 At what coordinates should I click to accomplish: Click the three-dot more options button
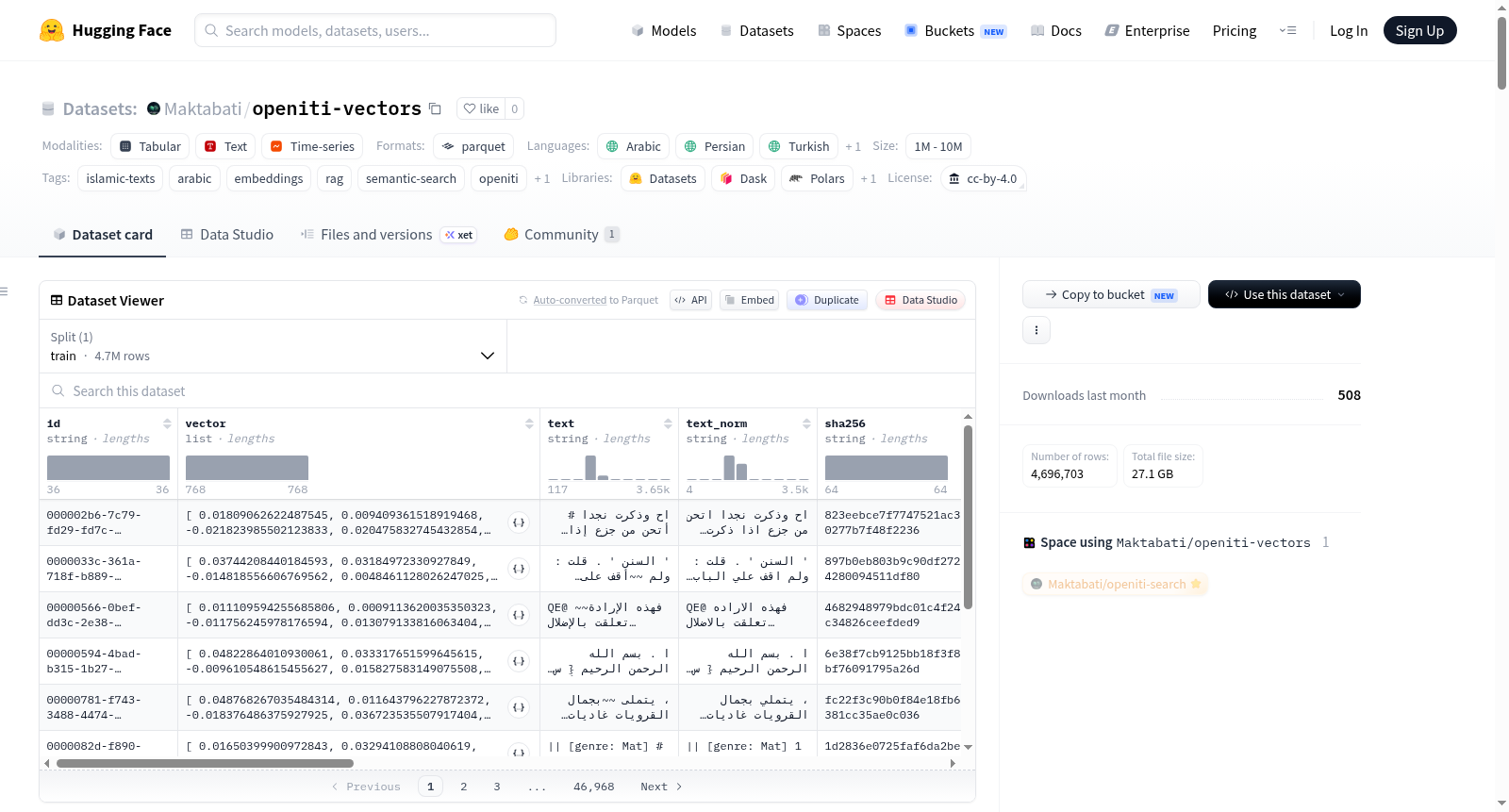[1036, 330]
